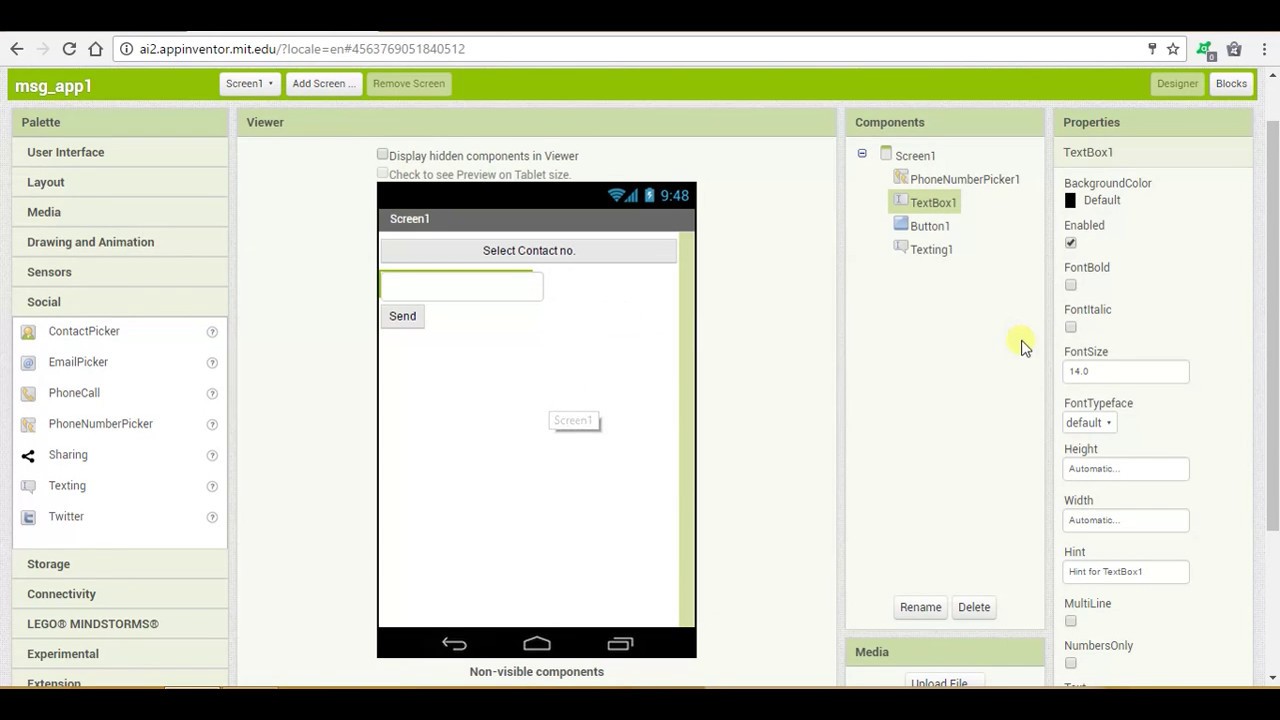Click the Button1 icon in component tree

[x=901, y=225]
